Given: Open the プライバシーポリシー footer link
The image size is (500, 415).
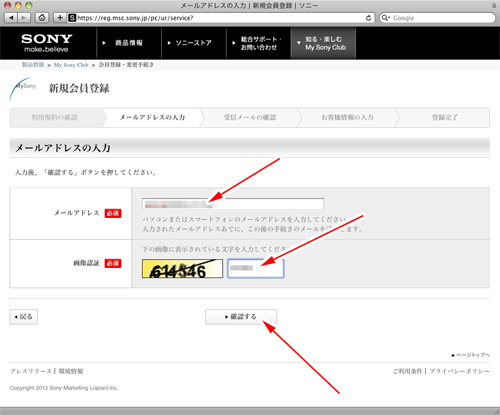Looking at the screenshot, I should (459, 371).
